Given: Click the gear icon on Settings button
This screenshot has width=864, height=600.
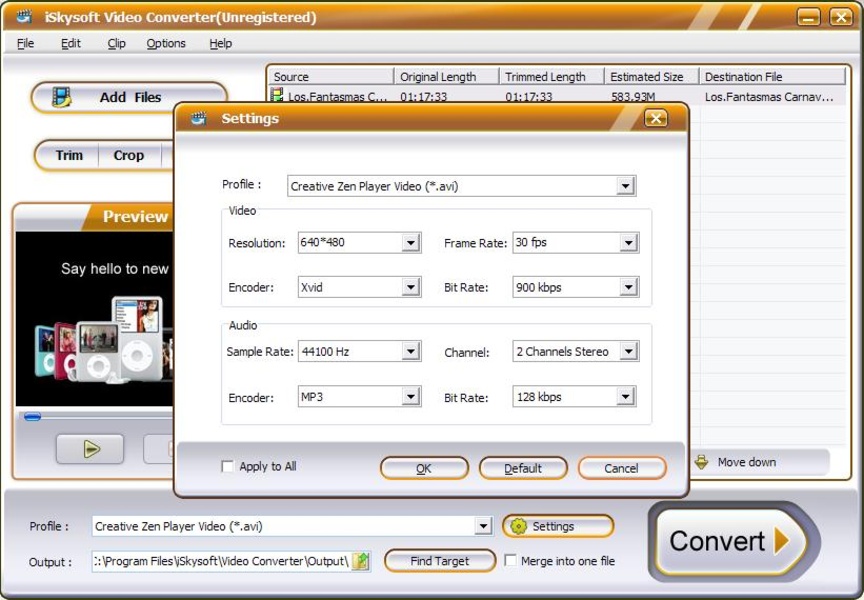Looking at the screenshot, I should [518, 527].
